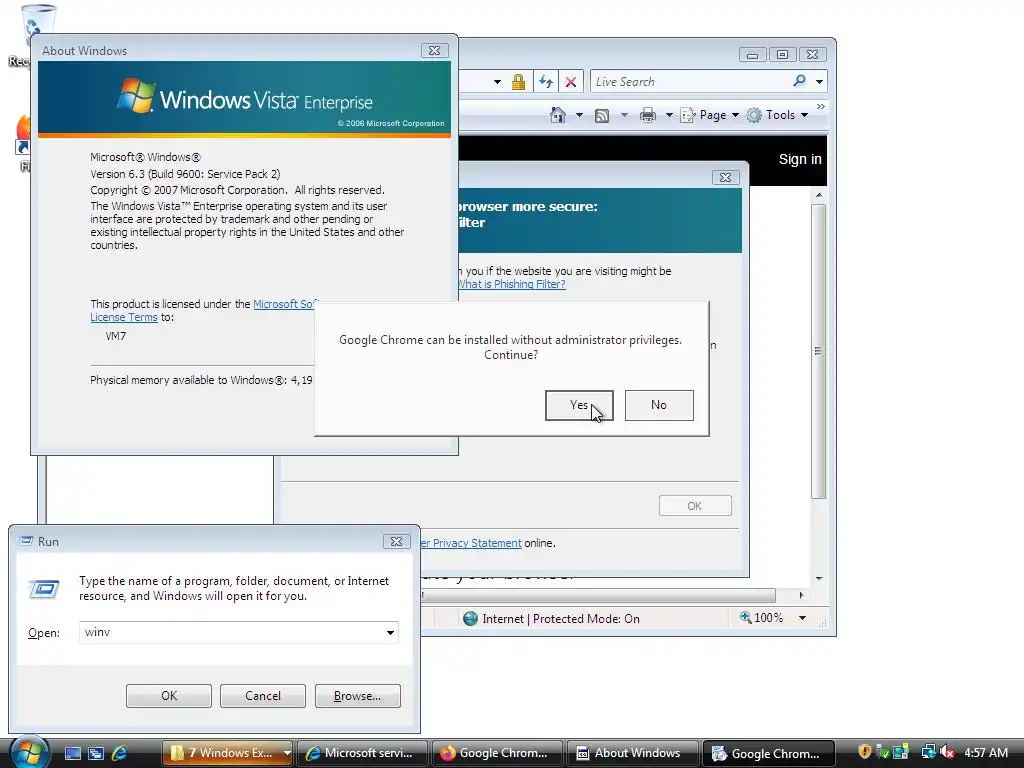Screen dimensions: 1024x768
Task: Open the Privacy Statement link
Action: coord(472,543)
